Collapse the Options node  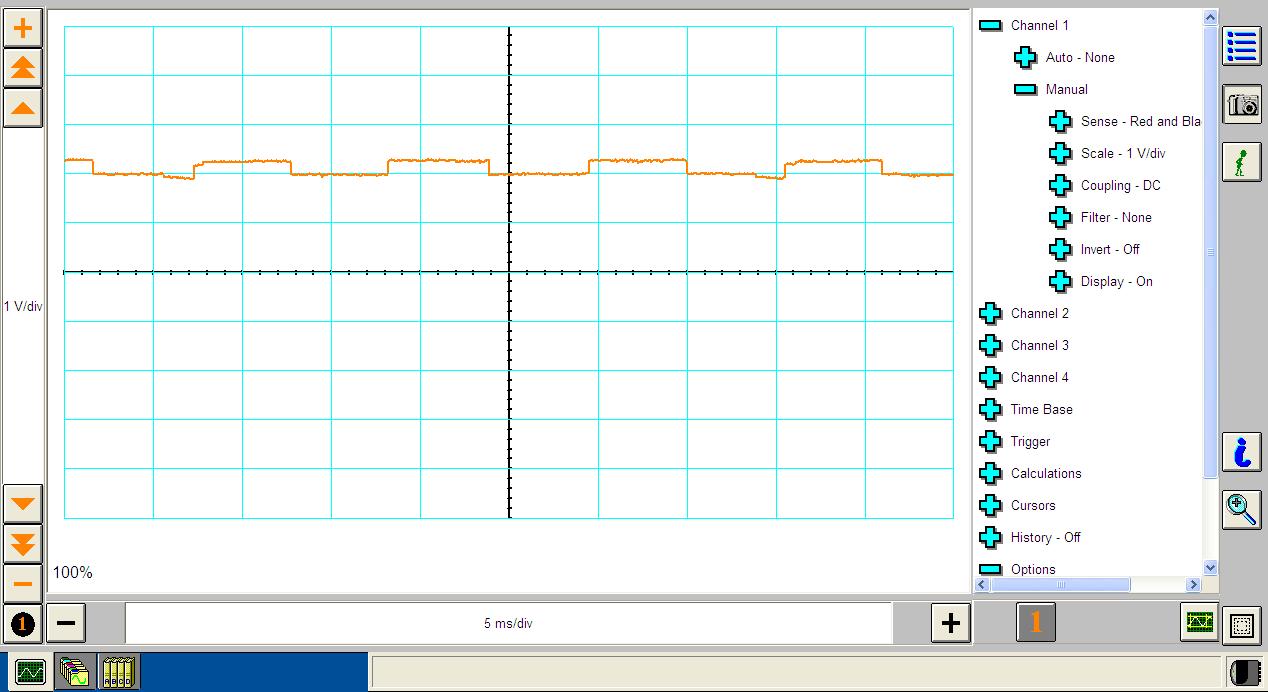pyautogui.click(x=990, y=569)
